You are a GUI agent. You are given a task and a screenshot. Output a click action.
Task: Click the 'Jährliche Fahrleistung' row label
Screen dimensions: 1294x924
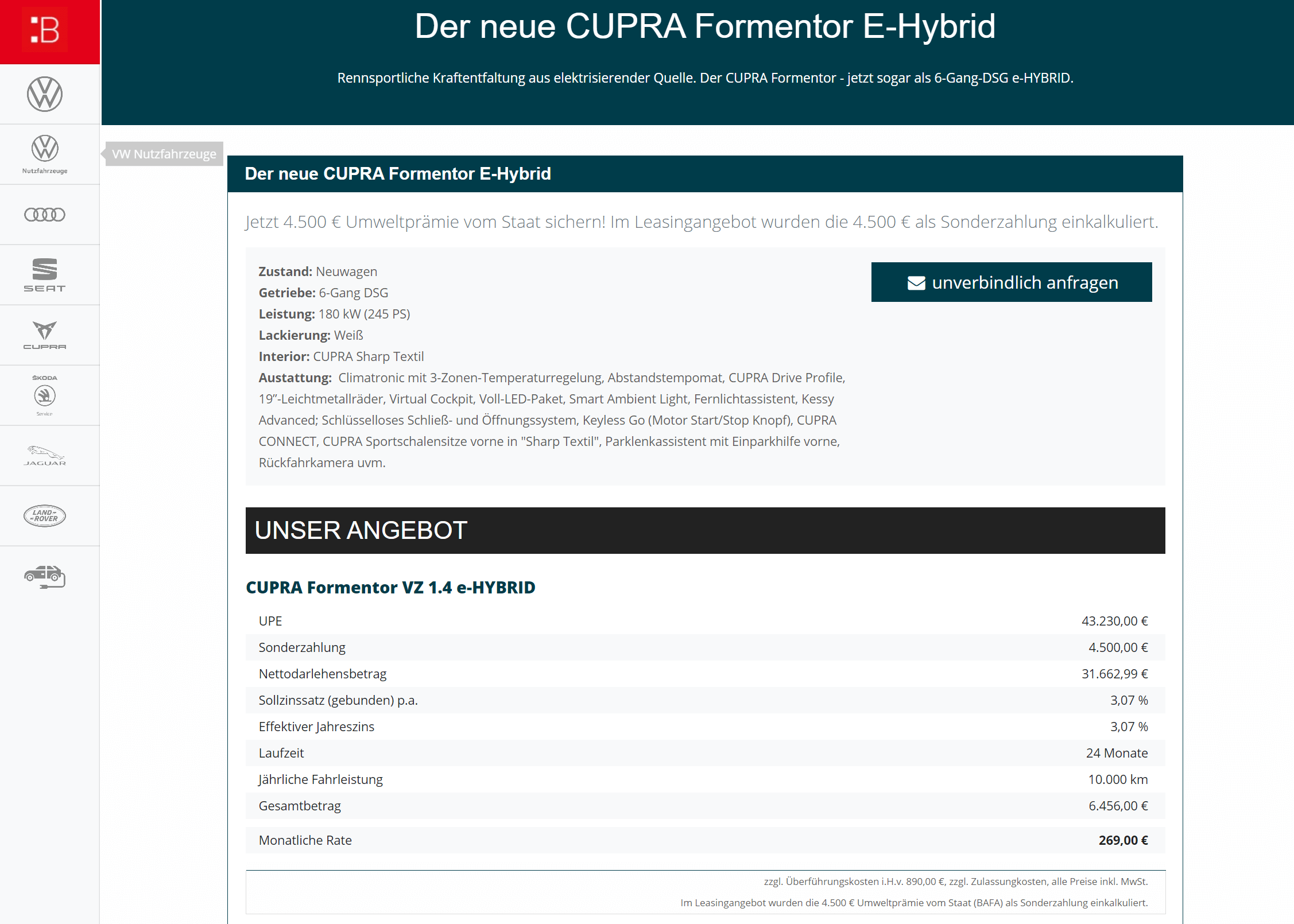tap(320, 779)
